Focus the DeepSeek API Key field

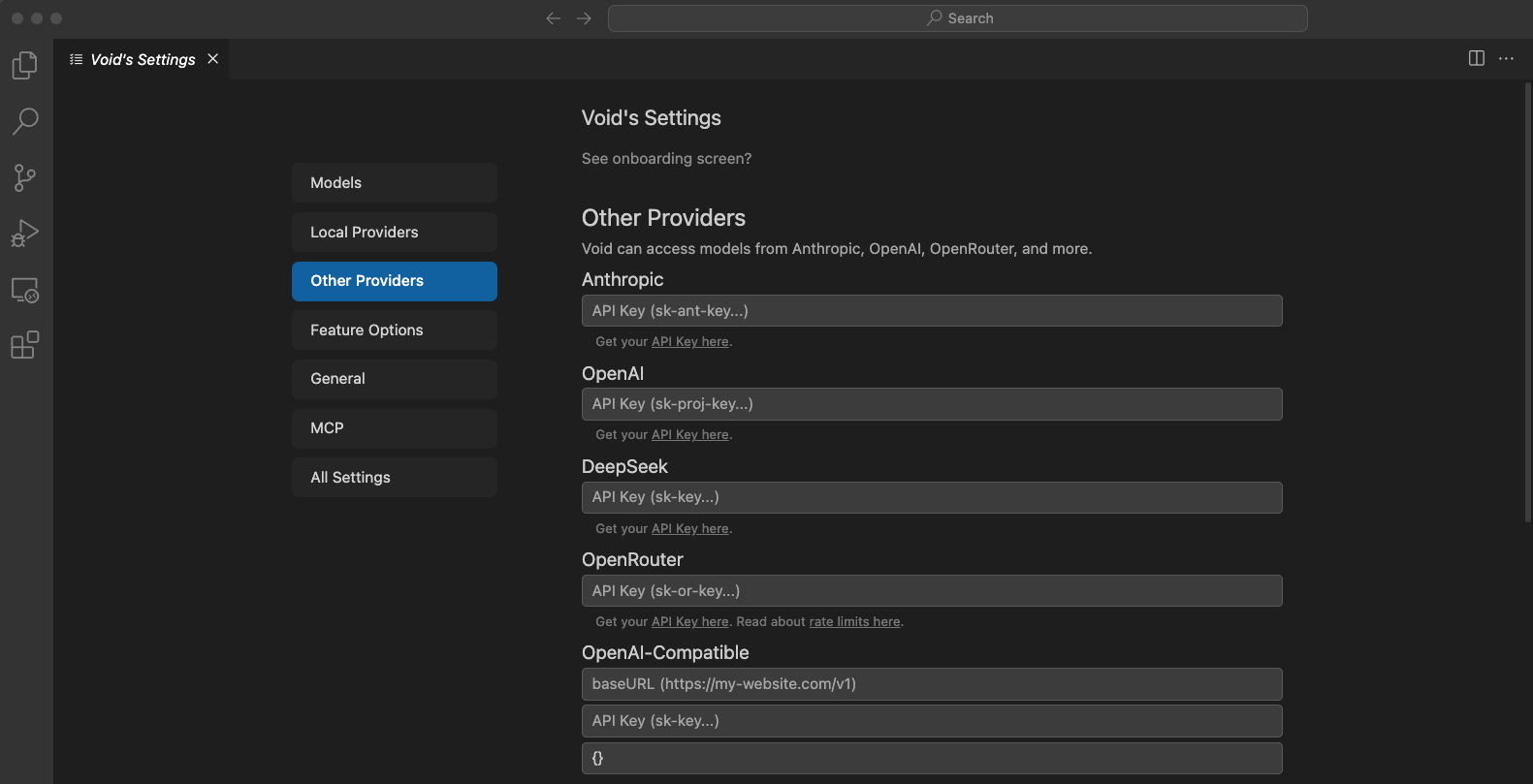coord(932,497)
